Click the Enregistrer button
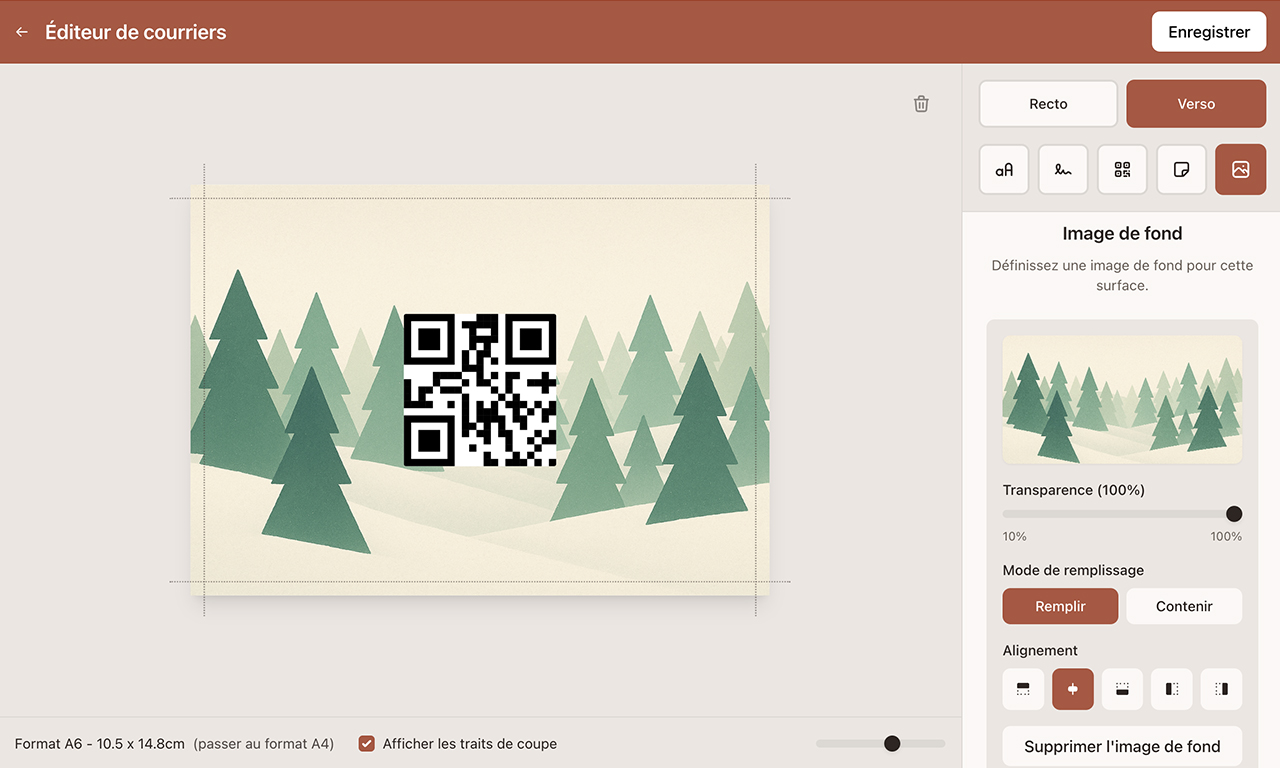This screenshot has height=768, width=1280. 1209,32
